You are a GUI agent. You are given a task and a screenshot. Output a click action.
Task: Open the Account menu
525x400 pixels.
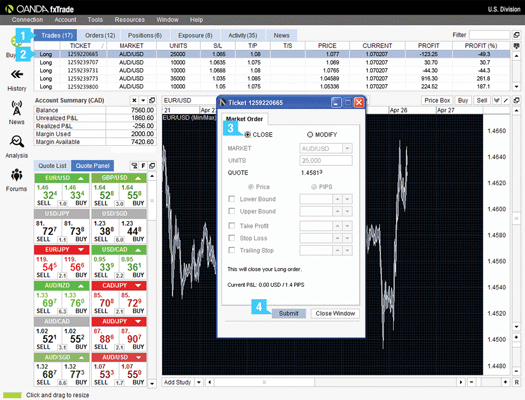tap(65, 20)
